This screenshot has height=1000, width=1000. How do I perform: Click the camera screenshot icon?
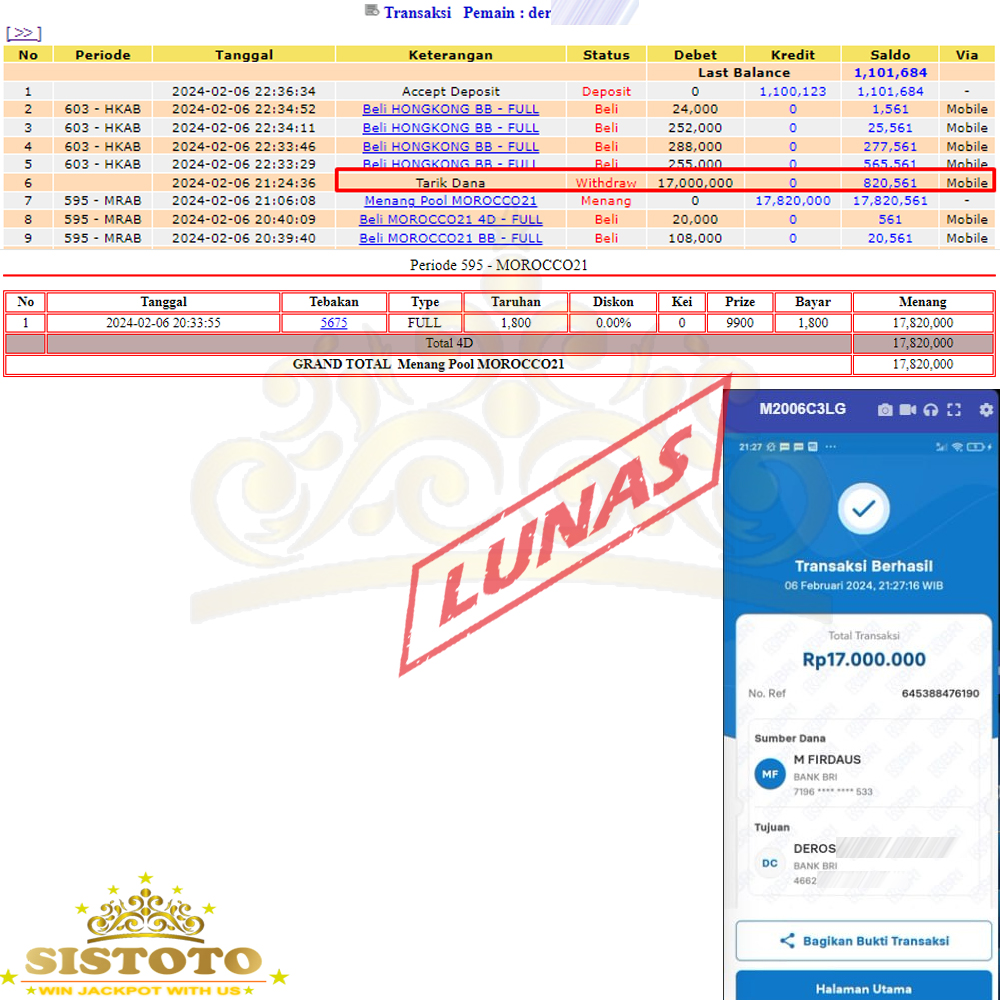tap(885, 410)
